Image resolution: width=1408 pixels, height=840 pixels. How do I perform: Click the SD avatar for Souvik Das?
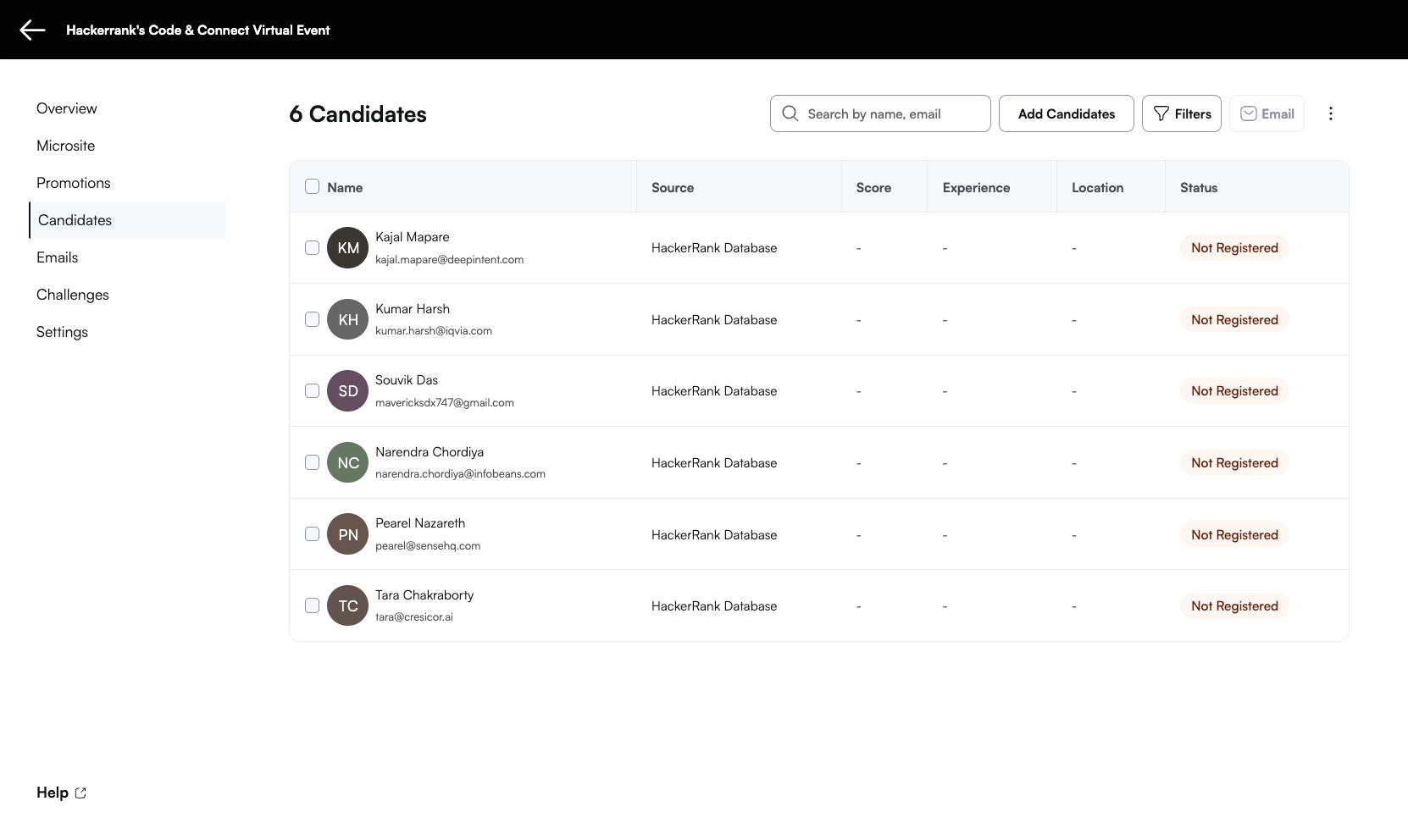(x=347, y=390)
